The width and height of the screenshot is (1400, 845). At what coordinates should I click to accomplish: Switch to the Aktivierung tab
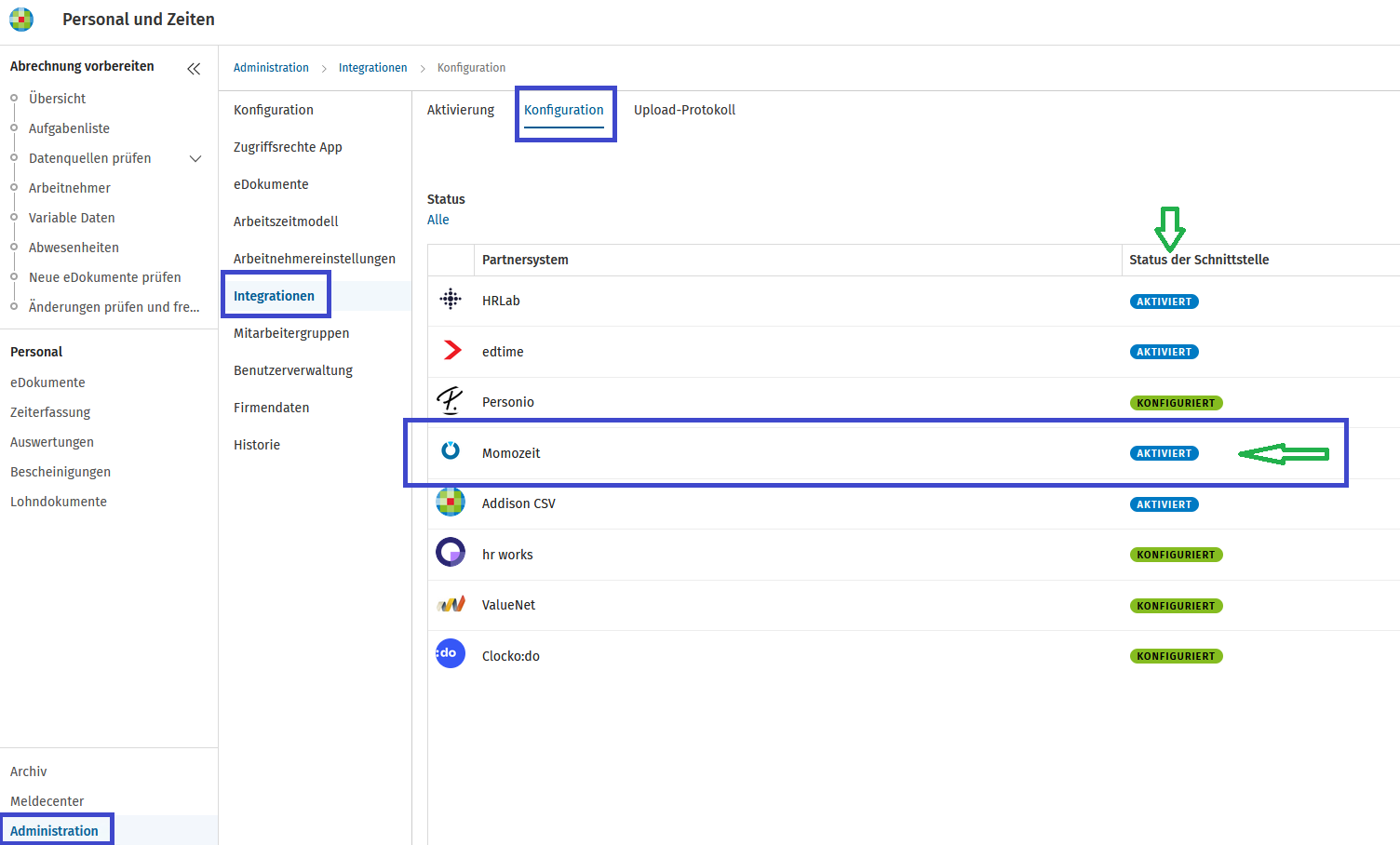click(x=461, y=110)
